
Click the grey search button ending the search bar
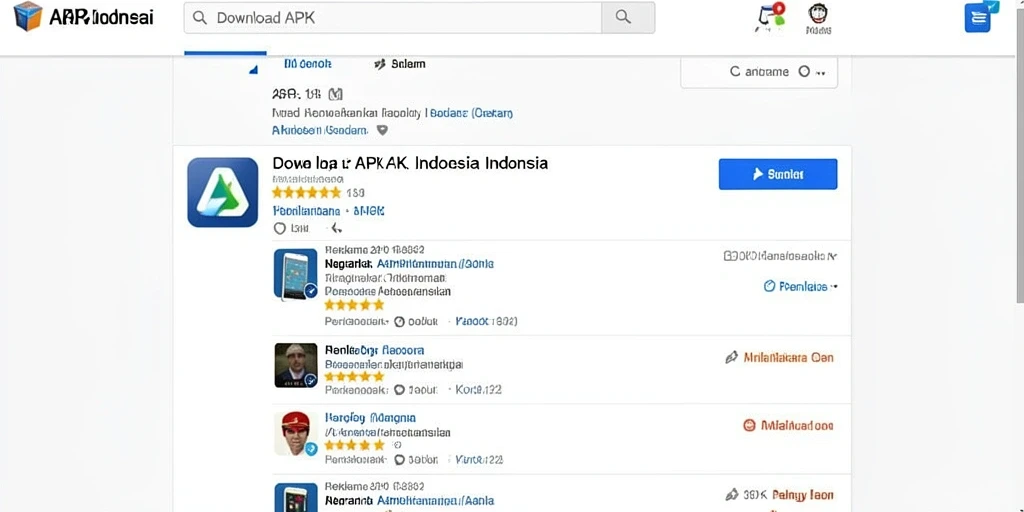[628, 18]
